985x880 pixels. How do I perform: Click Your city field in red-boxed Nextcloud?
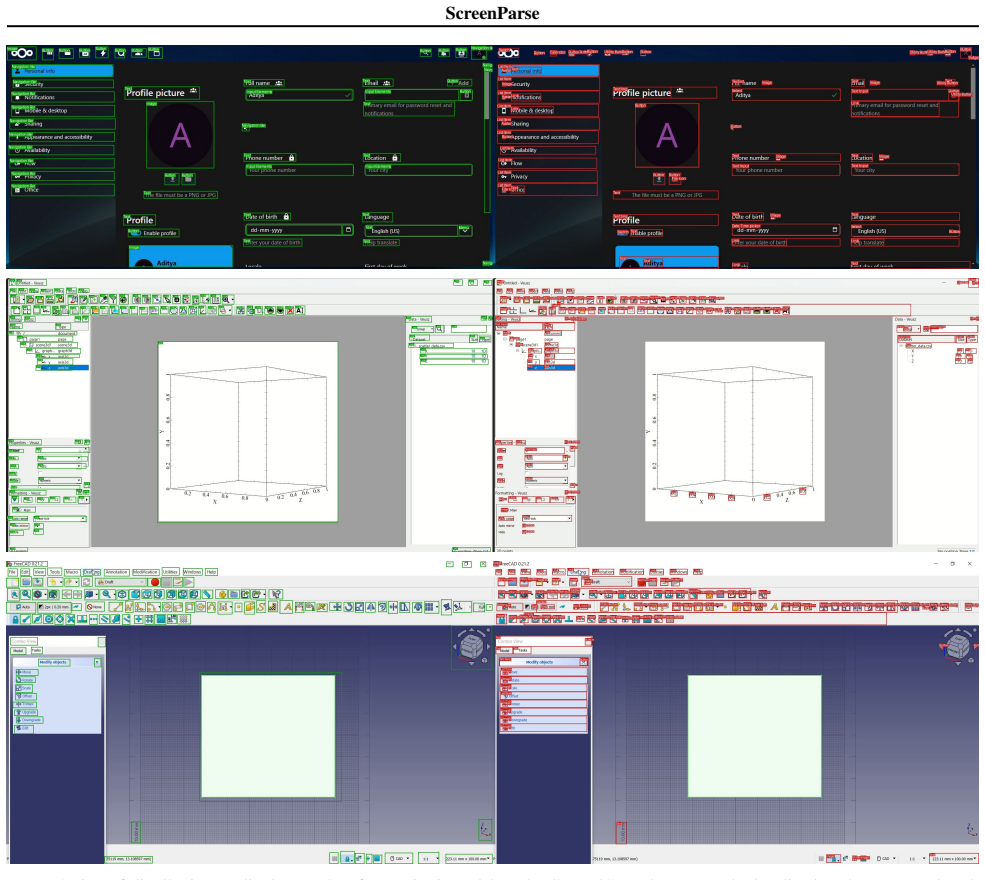[905, 170]
